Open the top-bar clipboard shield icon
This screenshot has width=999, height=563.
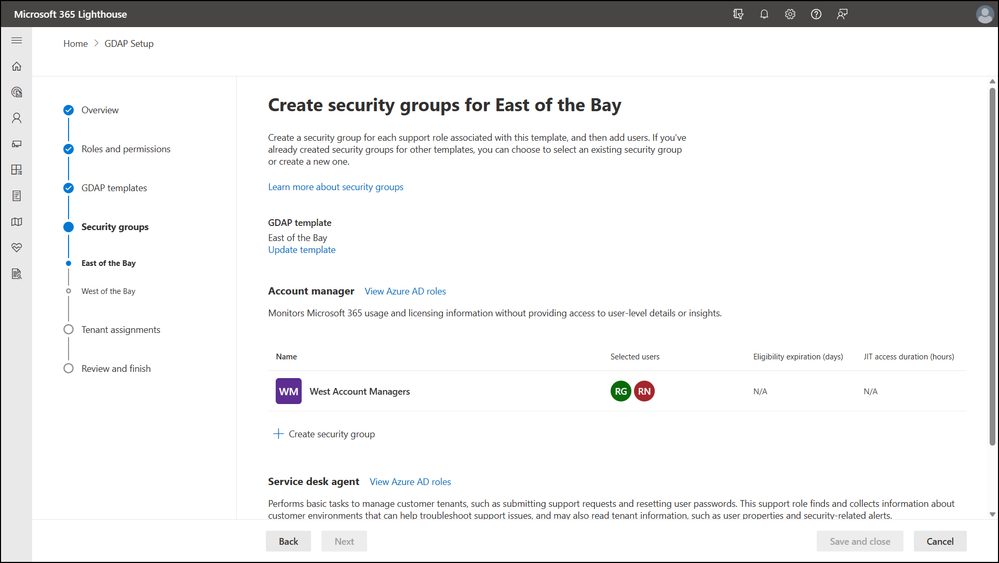(x=738, y=14)
